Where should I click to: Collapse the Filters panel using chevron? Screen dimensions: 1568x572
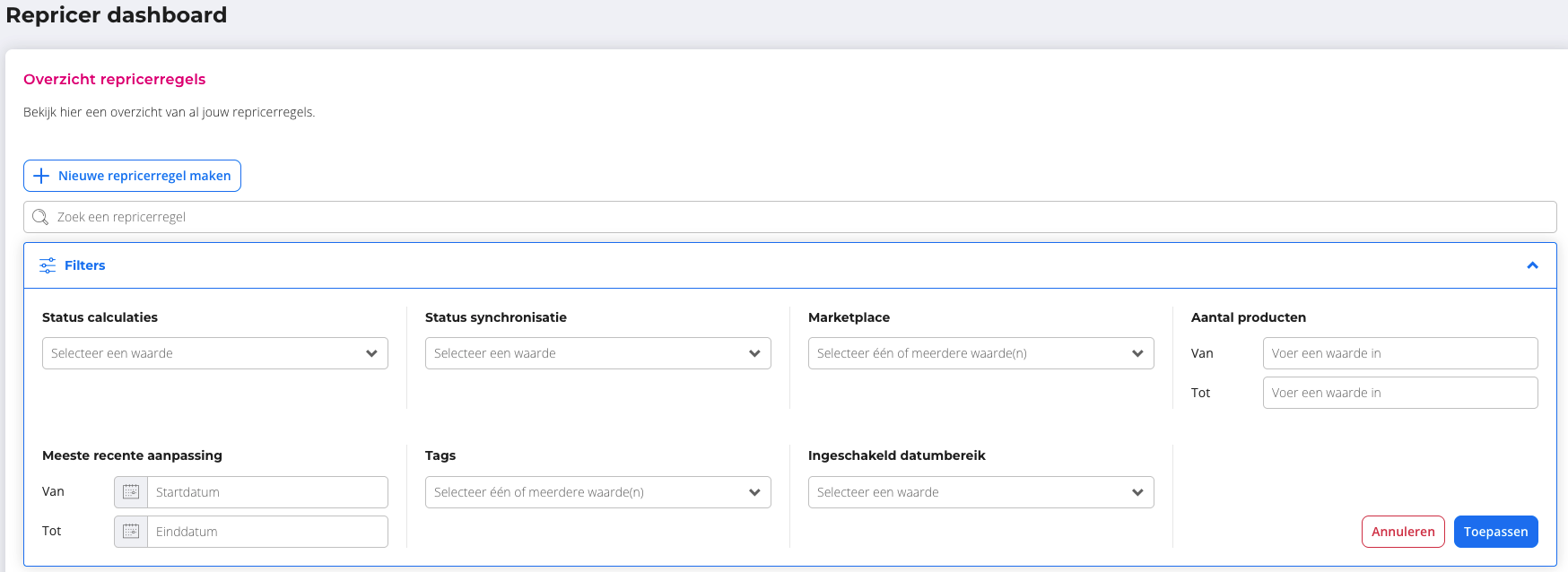click(1532, 265)
